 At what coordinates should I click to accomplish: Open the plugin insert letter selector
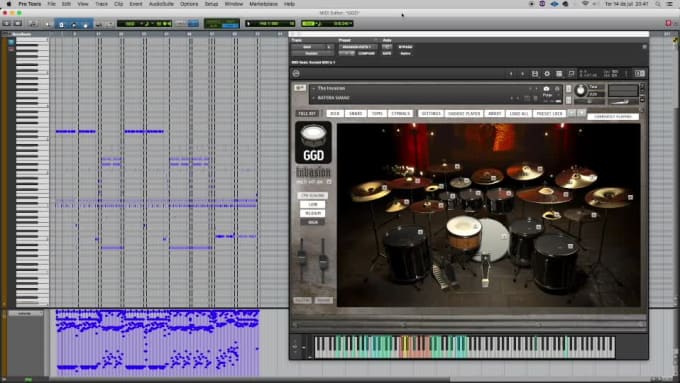(x=329, y=47)
